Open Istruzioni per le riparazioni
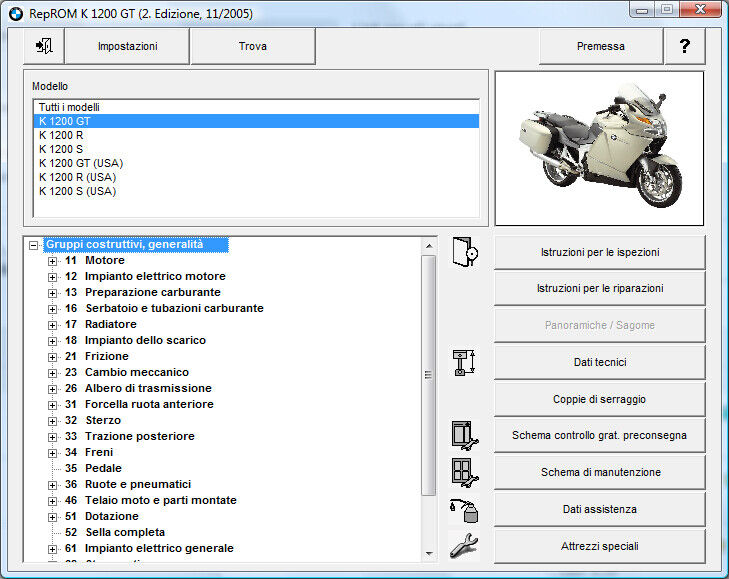Screen dimensions: 729x579 coord(599,288)
